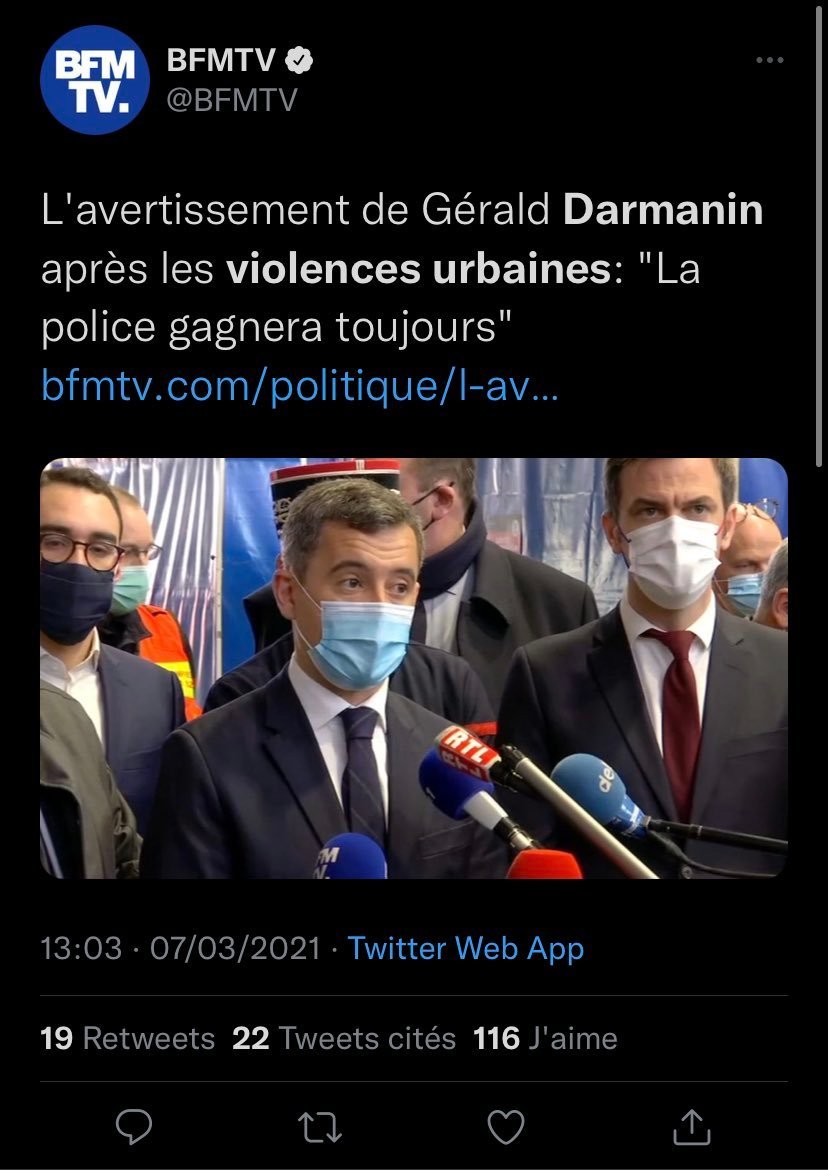Click the verified badge next to BFMTV
This screenshot has width=828, height=1170.
(298, 60)
